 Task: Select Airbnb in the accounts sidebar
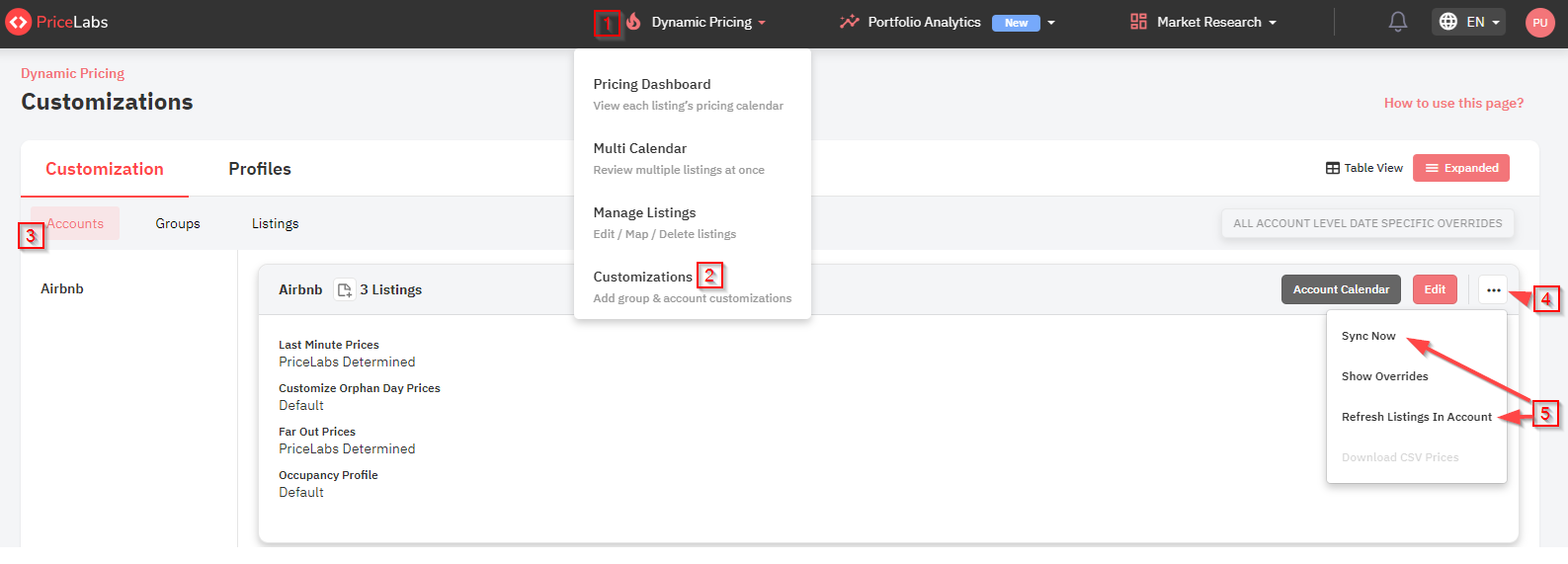click(62, 288)
